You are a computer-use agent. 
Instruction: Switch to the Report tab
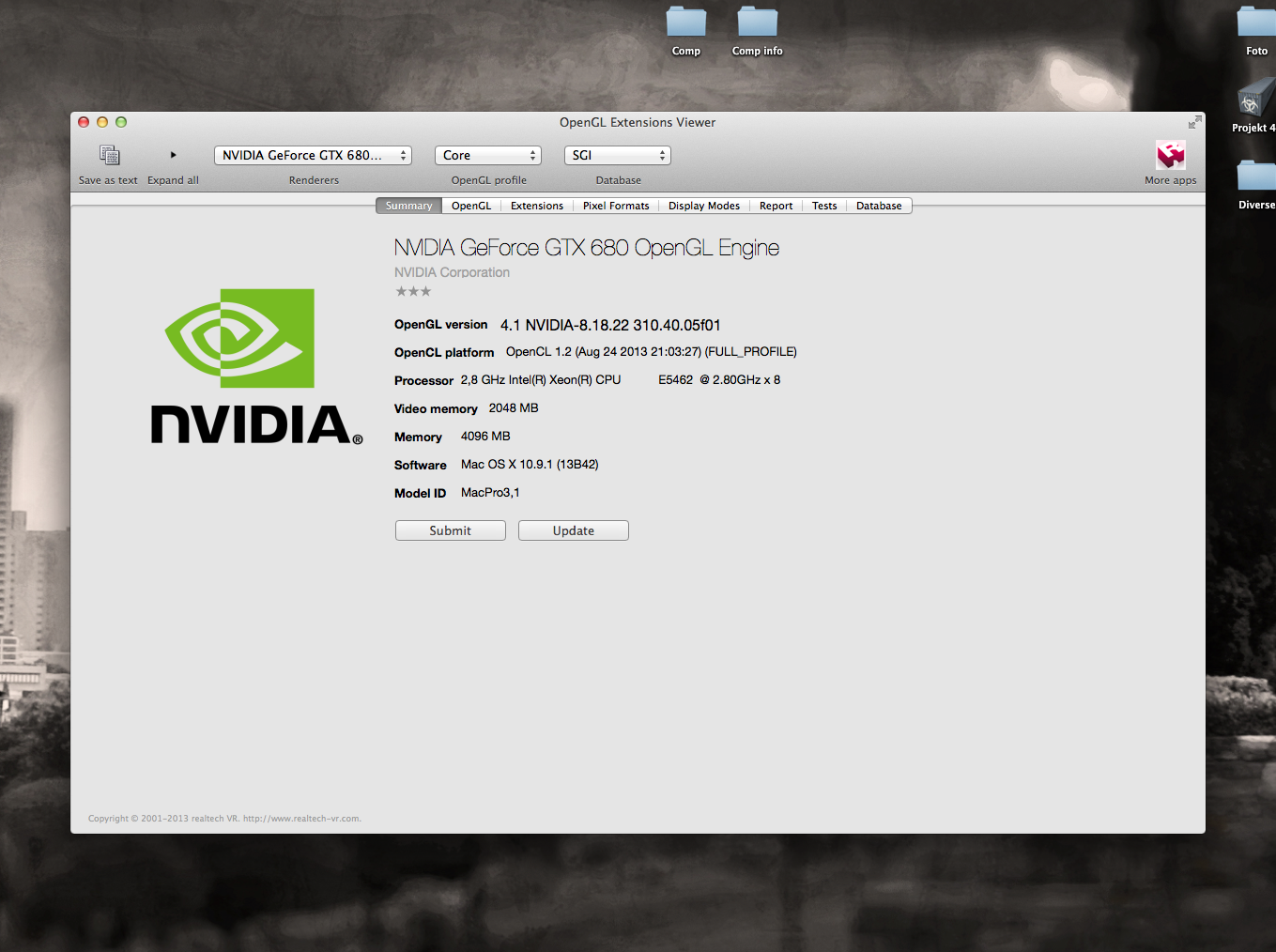[776, 206]
